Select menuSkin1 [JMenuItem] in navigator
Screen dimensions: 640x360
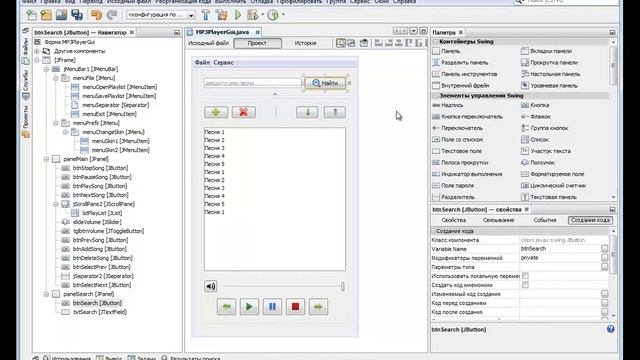(x=120, y=141)
